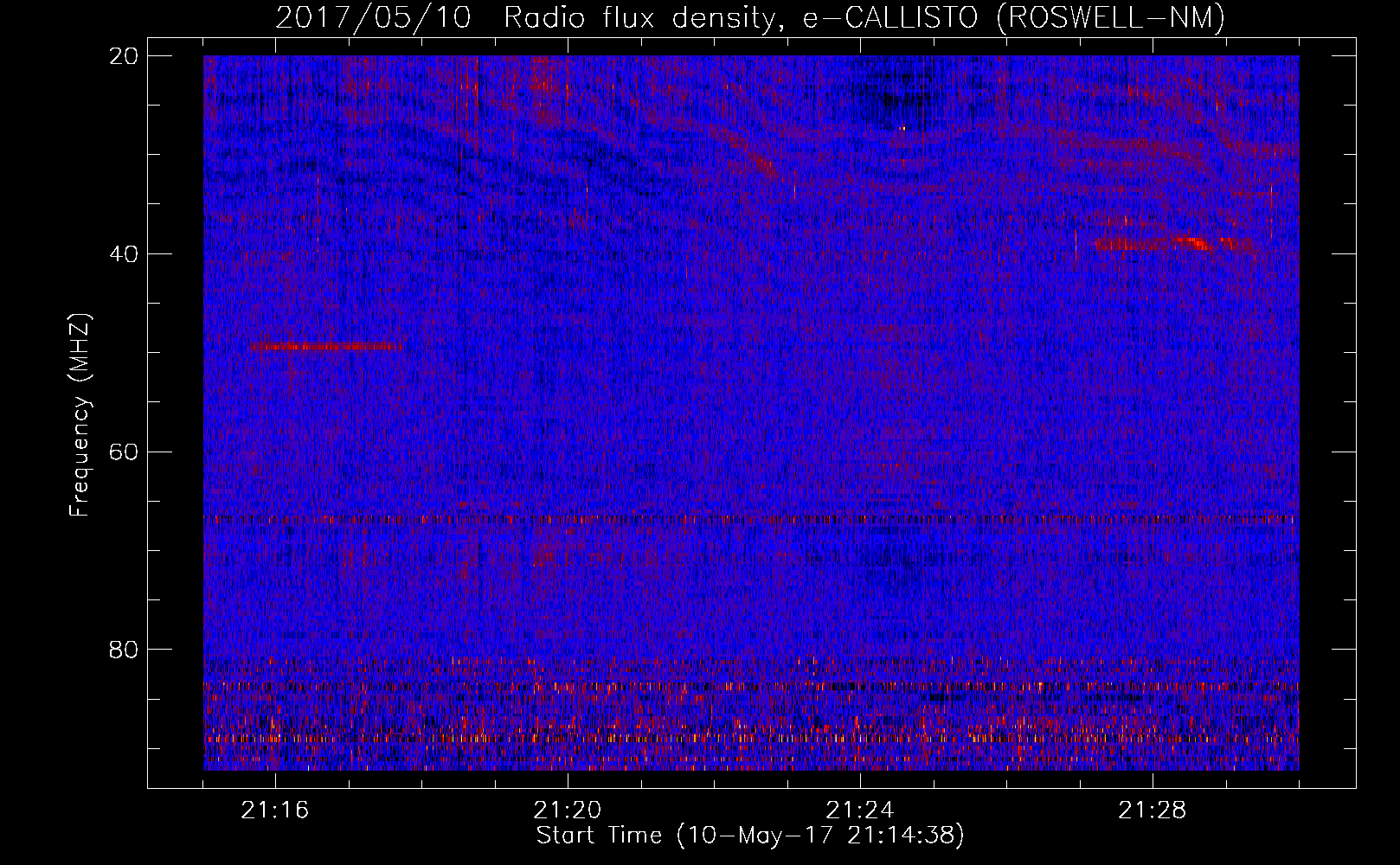Click the 60 frequency tick label
This screenshot has height=865, width=1400.
coord(124,452)
